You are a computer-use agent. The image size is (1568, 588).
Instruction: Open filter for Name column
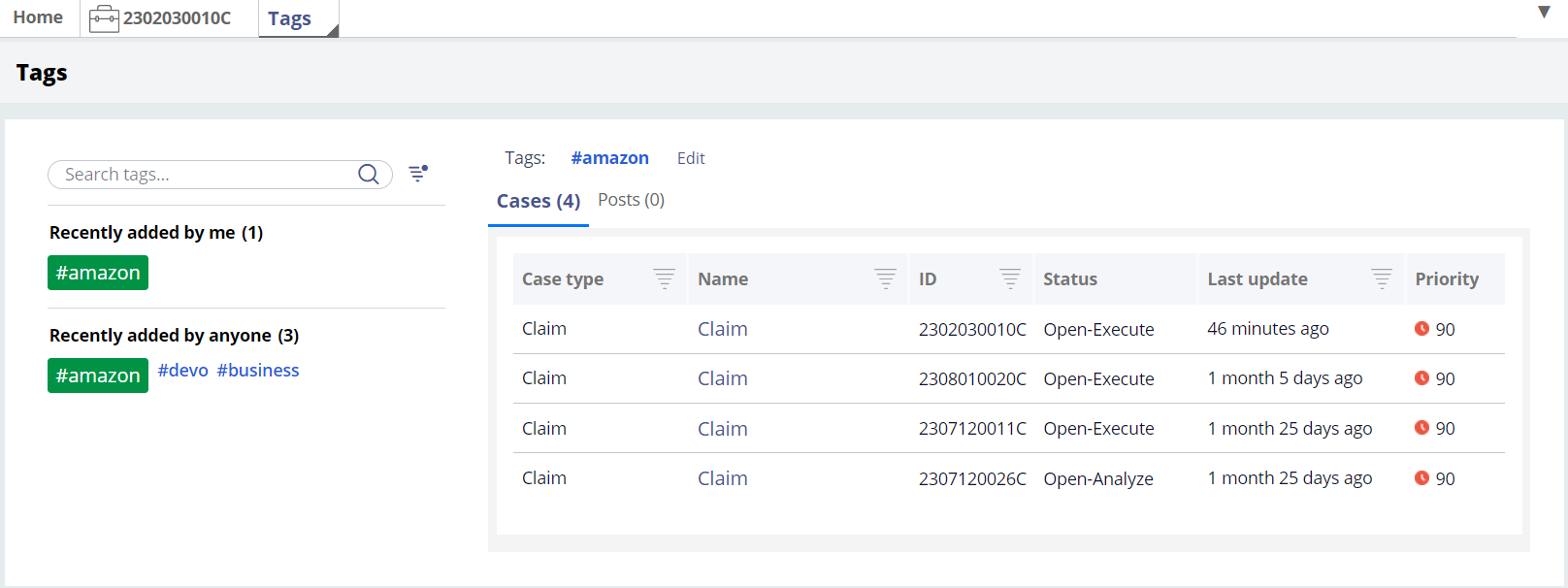(x=885, y=279)
